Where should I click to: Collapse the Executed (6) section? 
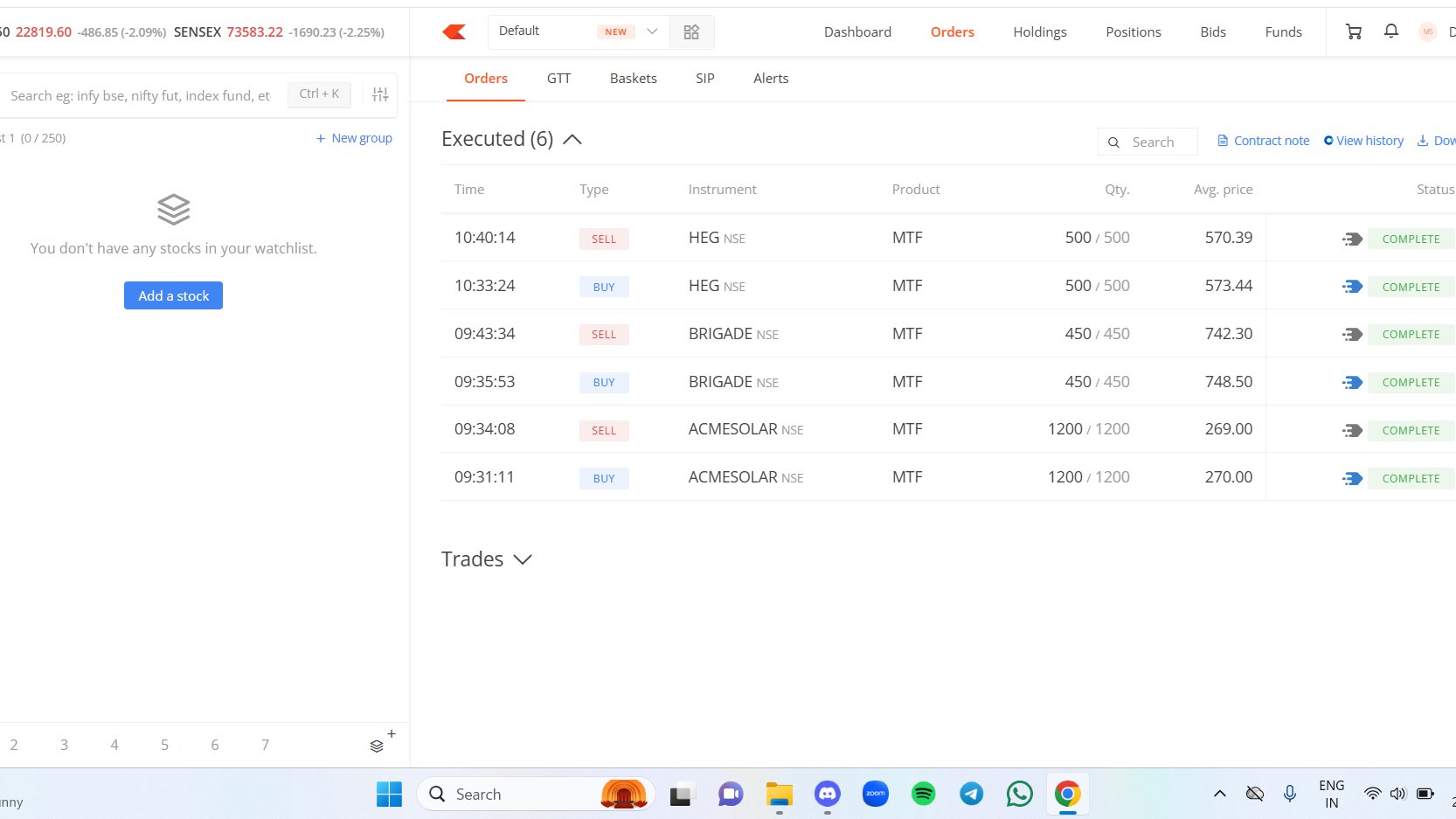572,140
